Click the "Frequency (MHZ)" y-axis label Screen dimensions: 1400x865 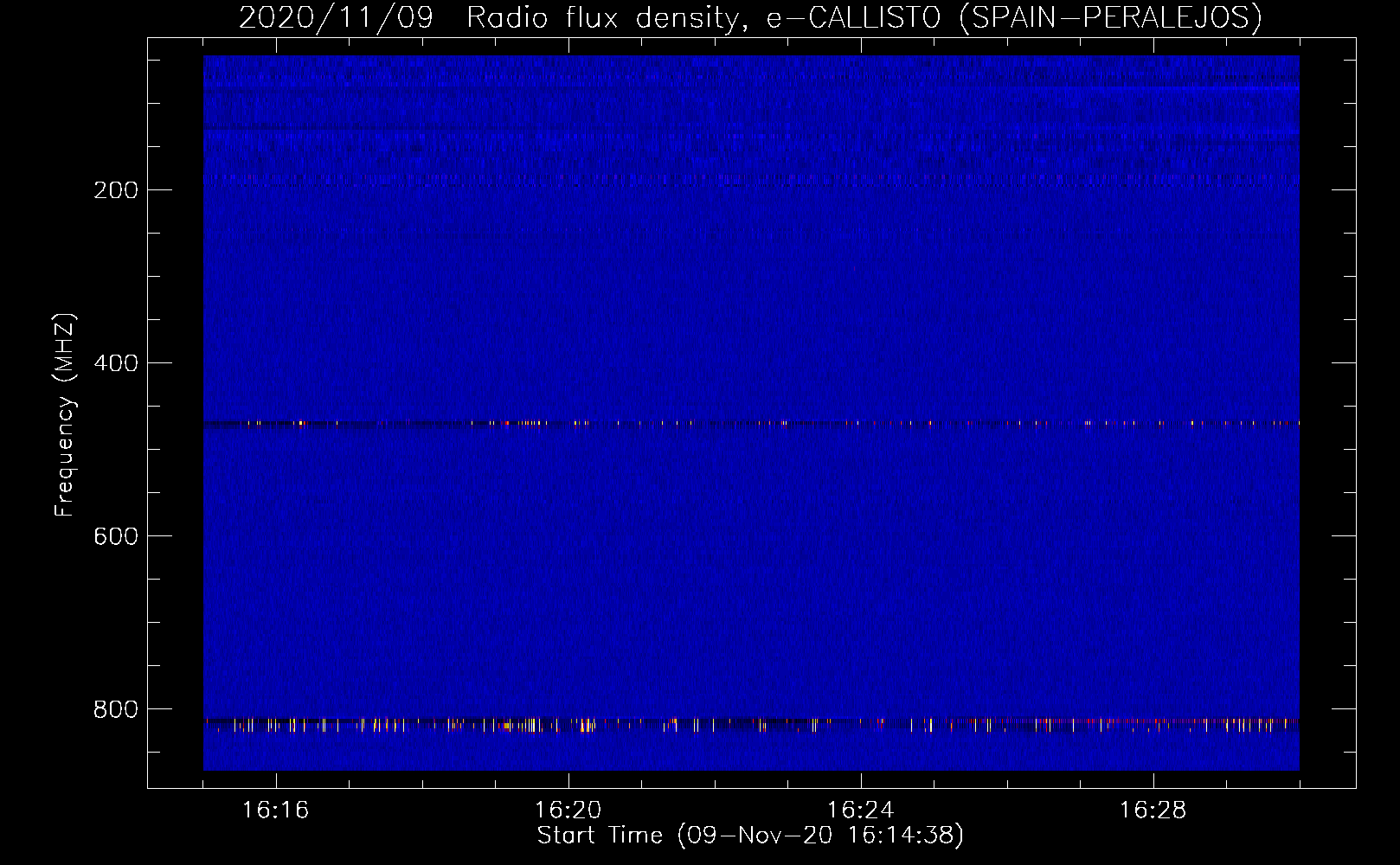tap(65, 415)
